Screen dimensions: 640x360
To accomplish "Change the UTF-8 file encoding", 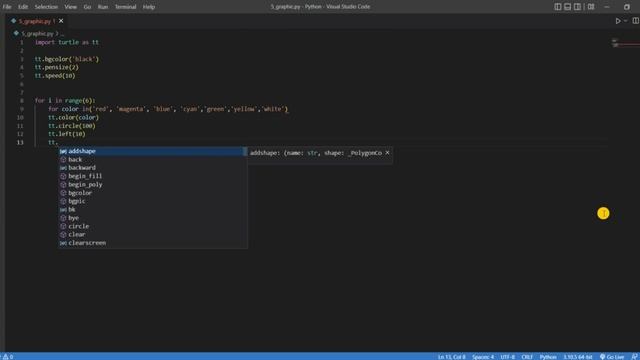I will point(507,356).
